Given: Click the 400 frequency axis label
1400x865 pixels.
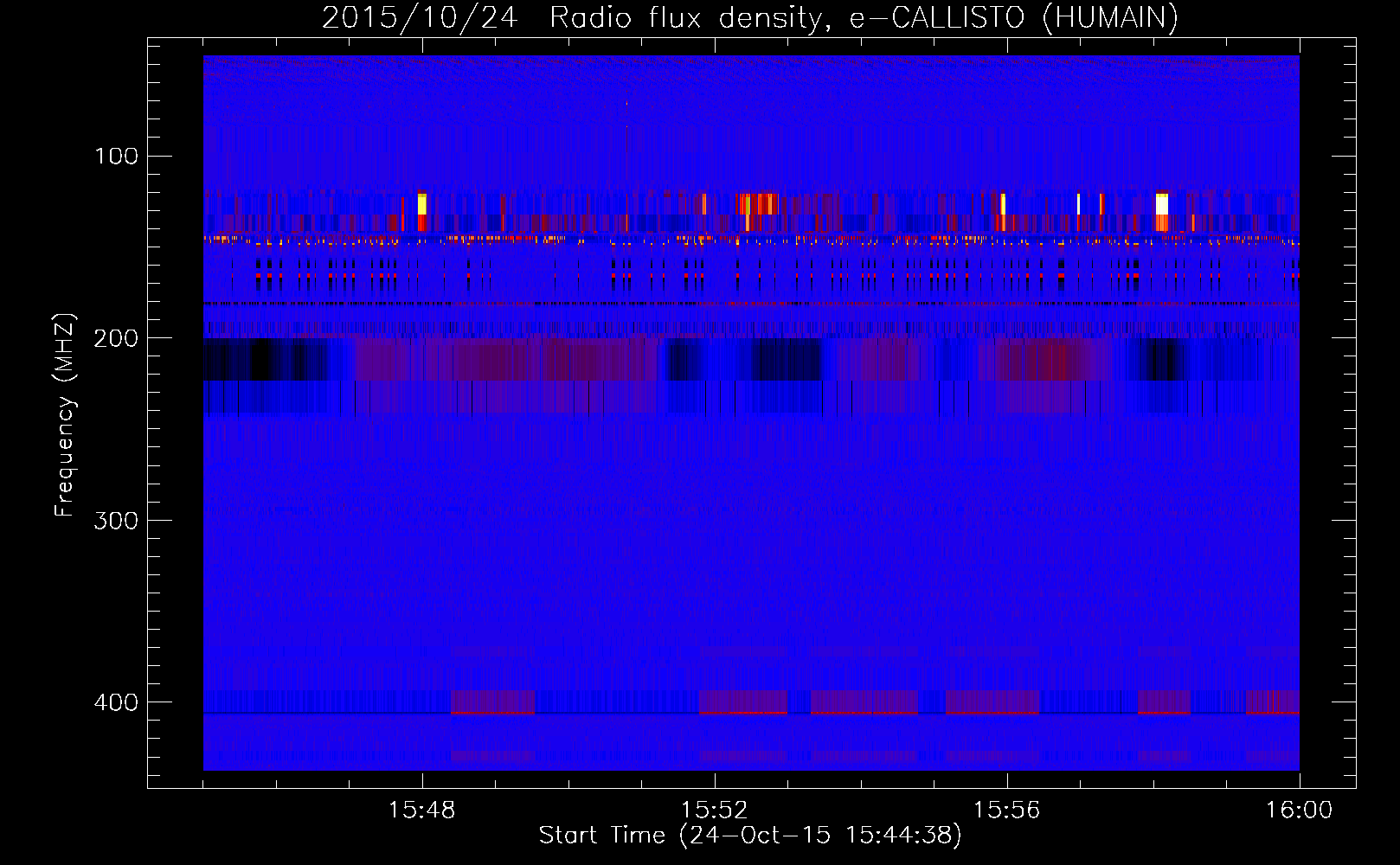Looking at the screenshot, I should (116, 702).
